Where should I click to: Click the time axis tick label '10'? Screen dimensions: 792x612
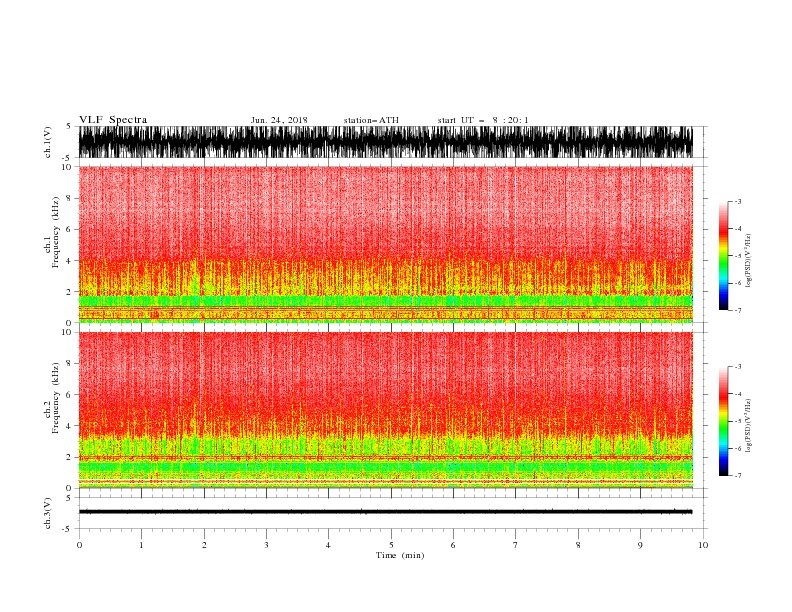coord(703,545)
